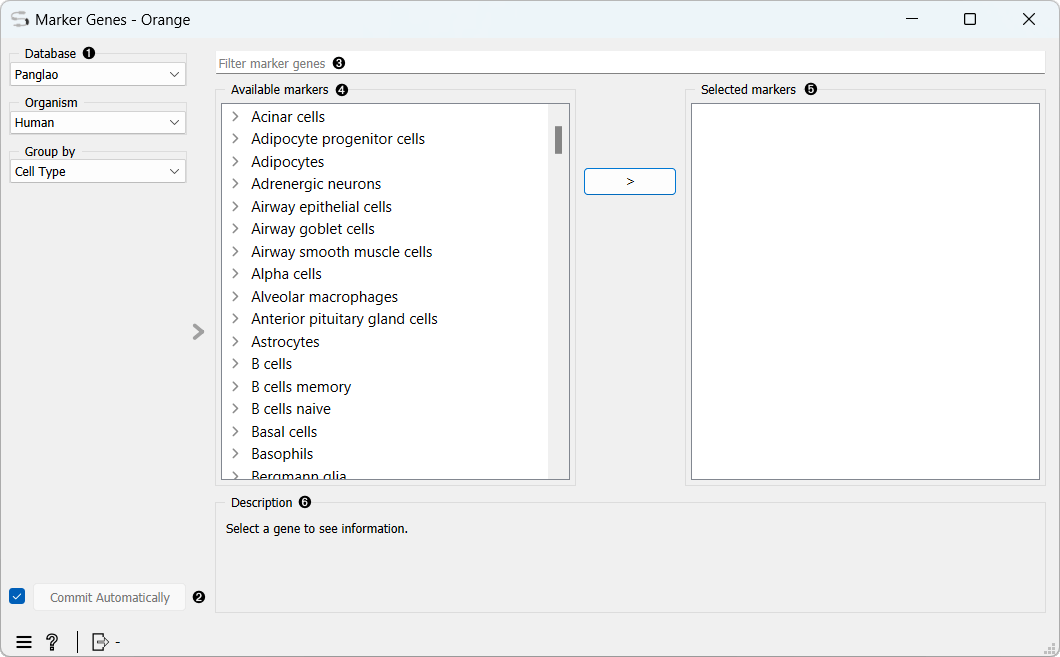This screenshot has width=1060, height=657.
Task: Click the move-right '>' button
Action: click(629, 181)
